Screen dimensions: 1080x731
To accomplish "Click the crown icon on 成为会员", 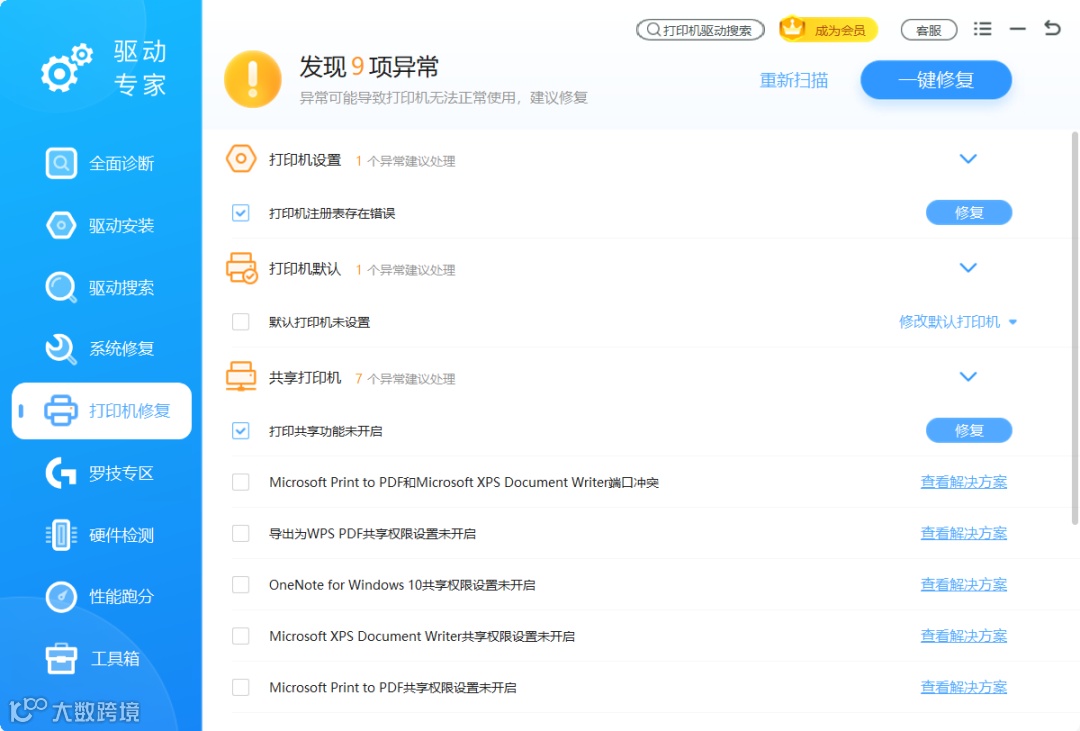I will [793, 28].
